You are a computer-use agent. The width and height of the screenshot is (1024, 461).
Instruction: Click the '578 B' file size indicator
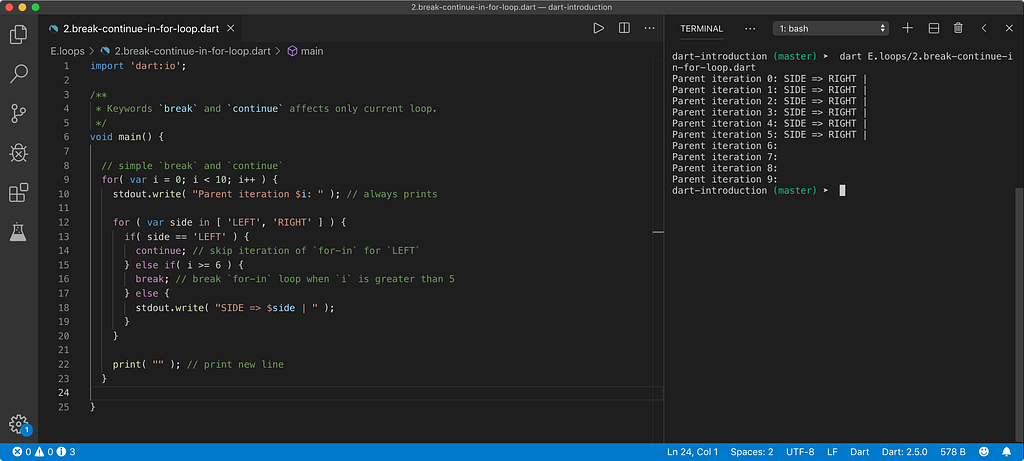pos(953,452)
